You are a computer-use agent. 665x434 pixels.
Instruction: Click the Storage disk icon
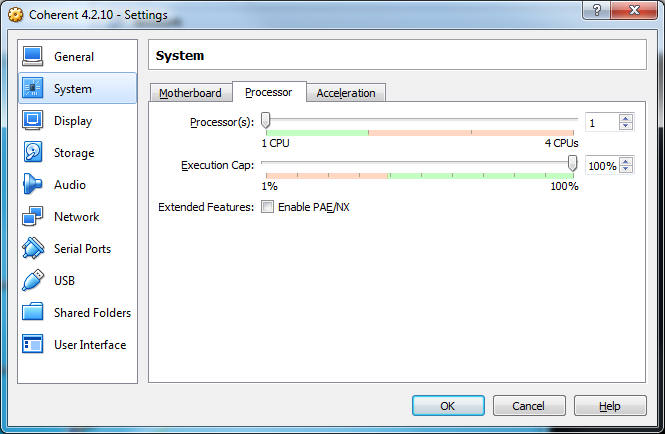[x=33, y=153]
